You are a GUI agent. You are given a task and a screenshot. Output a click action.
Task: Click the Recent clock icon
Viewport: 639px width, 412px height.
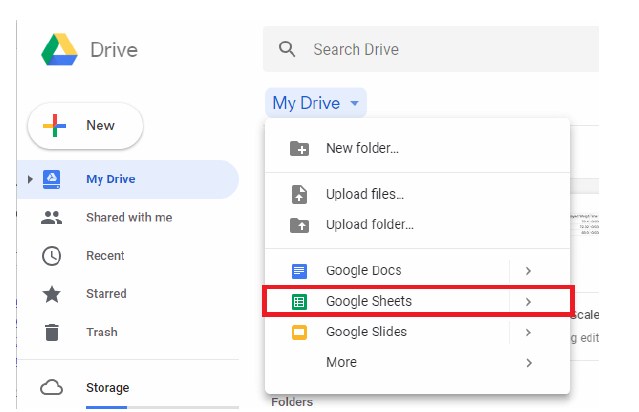[x=51, y=256]
